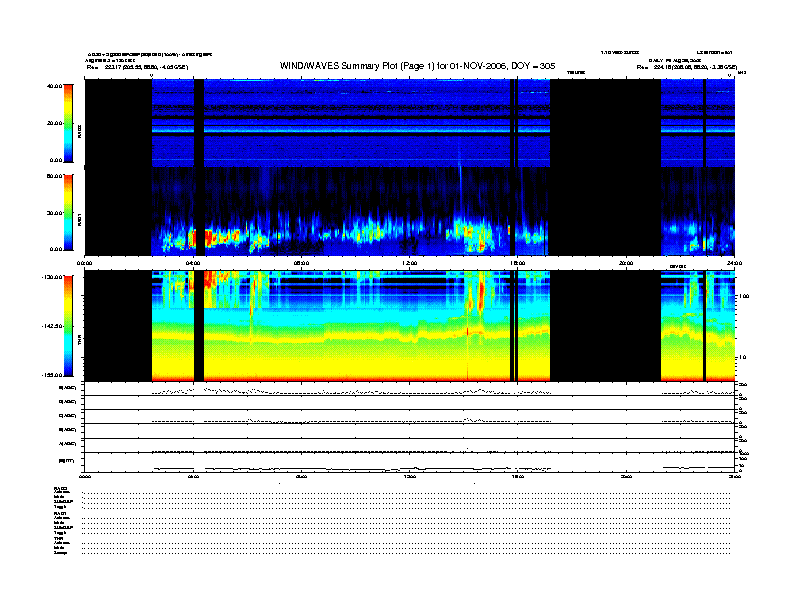Click the 20:00 tick label under RAD1 spectrogram
792x612 pixels.
click(x=626, y=263)
